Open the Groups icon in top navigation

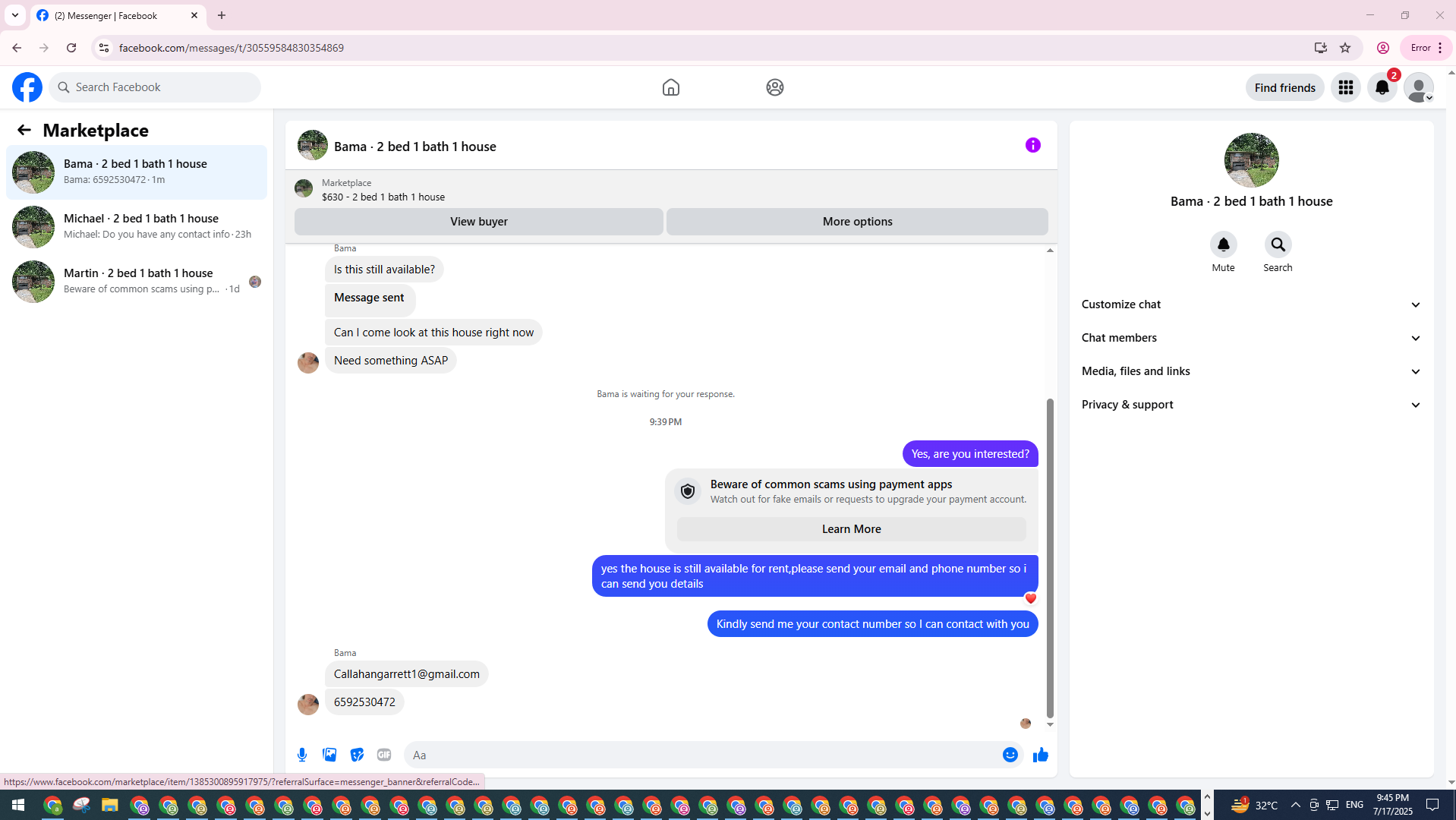(774, 87)
